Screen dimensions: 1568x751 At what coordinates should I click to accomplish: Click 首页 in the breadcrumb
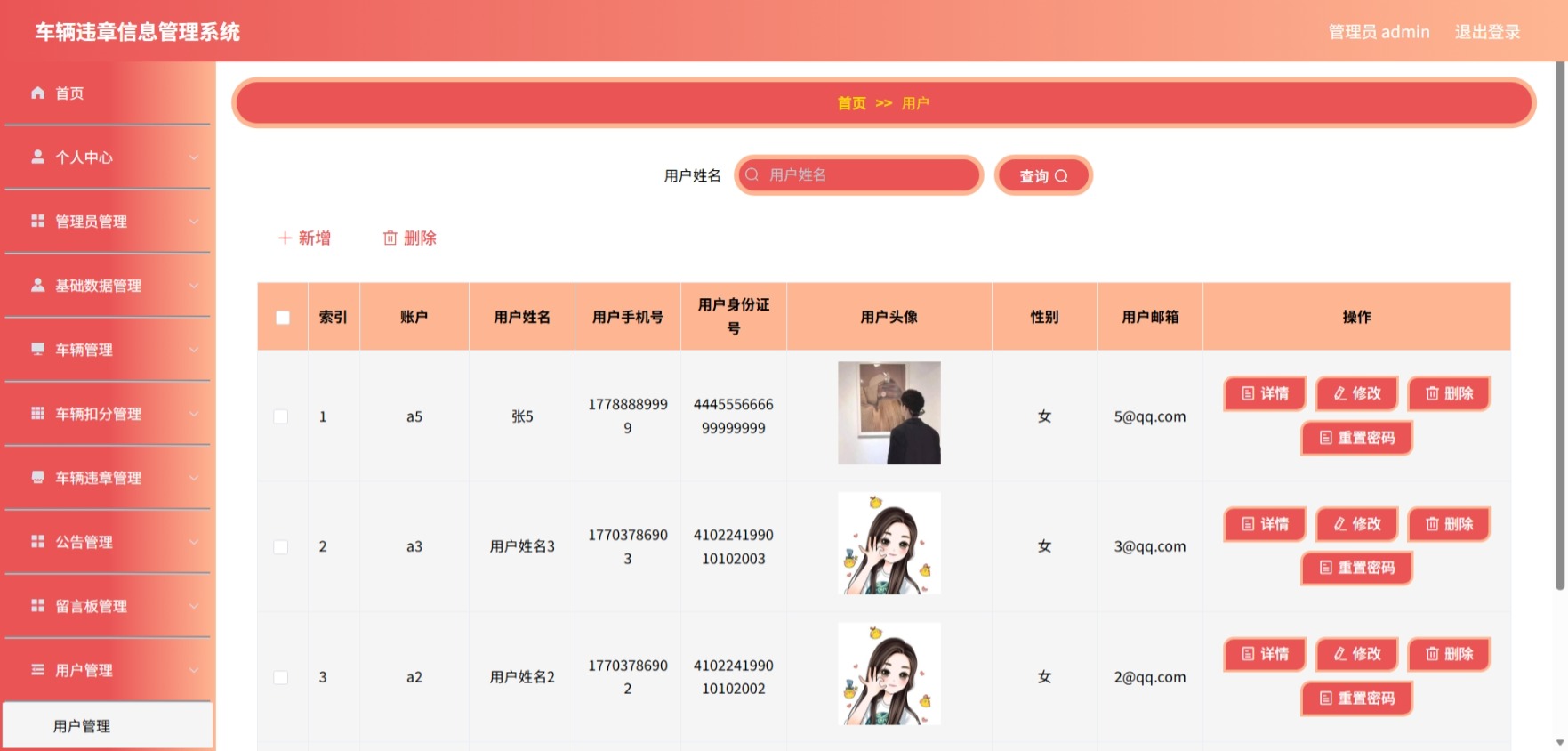pos(851,103)
